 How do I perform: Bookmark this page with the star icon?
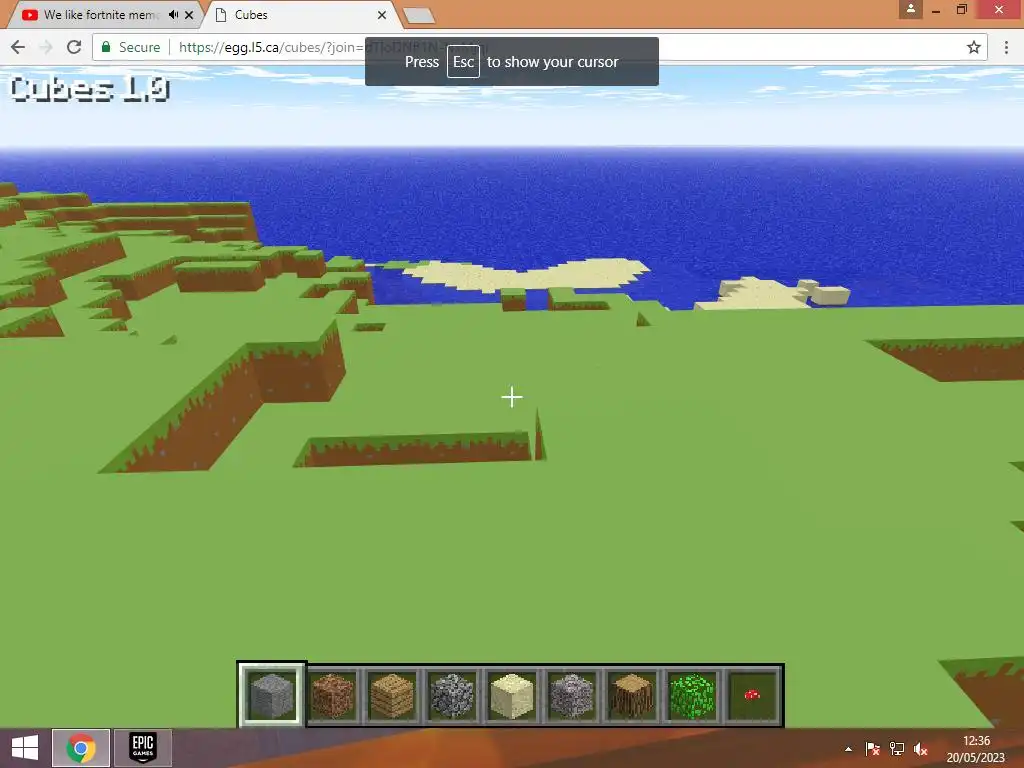(974, 47)
